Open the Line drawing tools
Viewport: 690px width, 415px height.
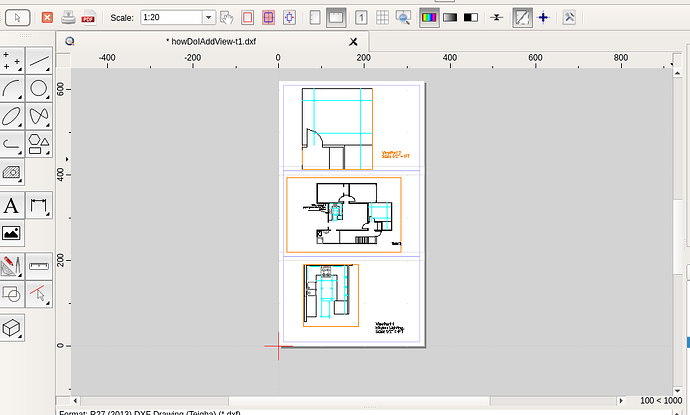point(39,61)
